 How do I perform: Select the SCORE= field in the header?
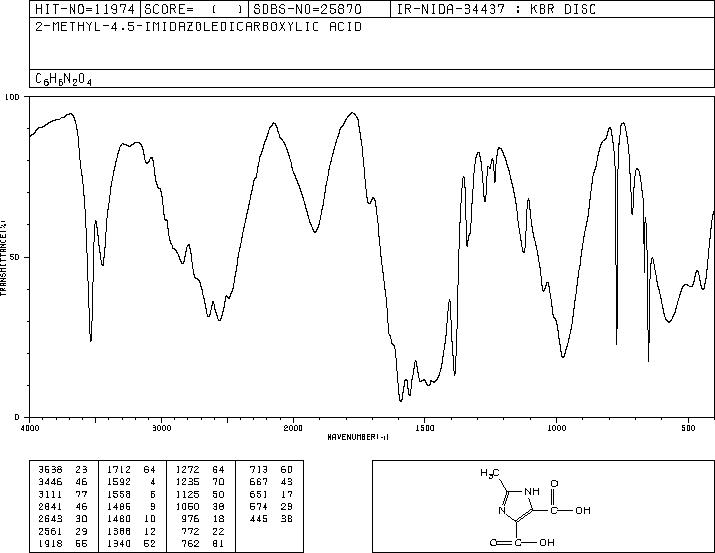[x=194, y=9]
